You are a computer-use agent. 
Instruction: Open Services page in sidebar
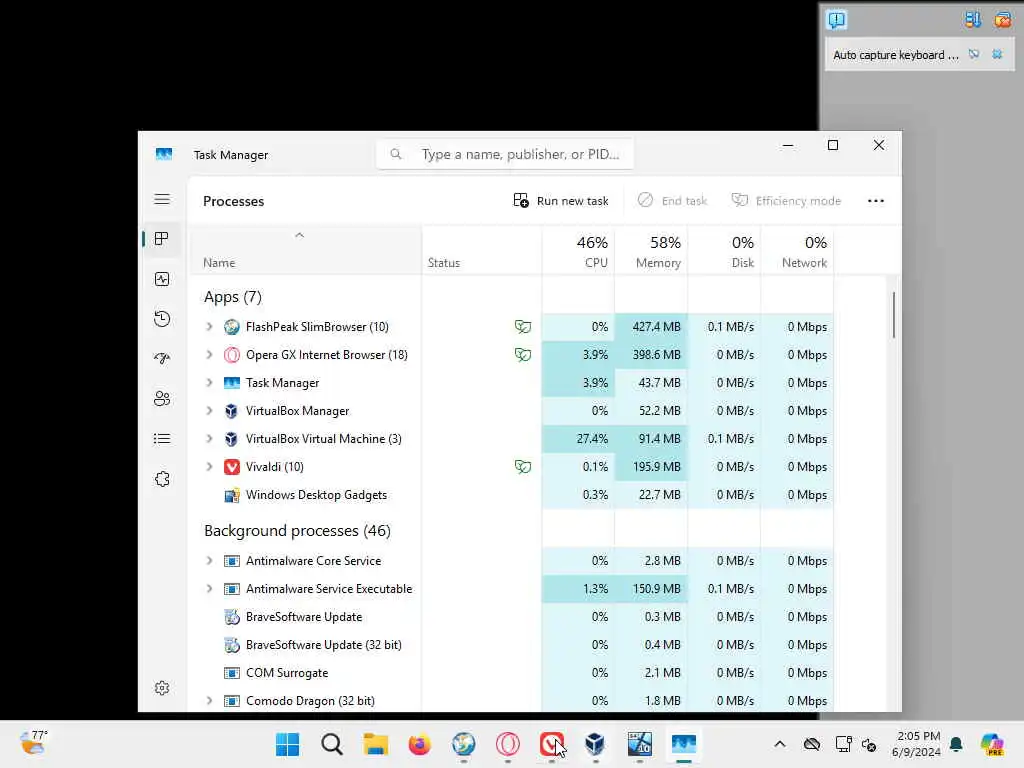point(162,479)
